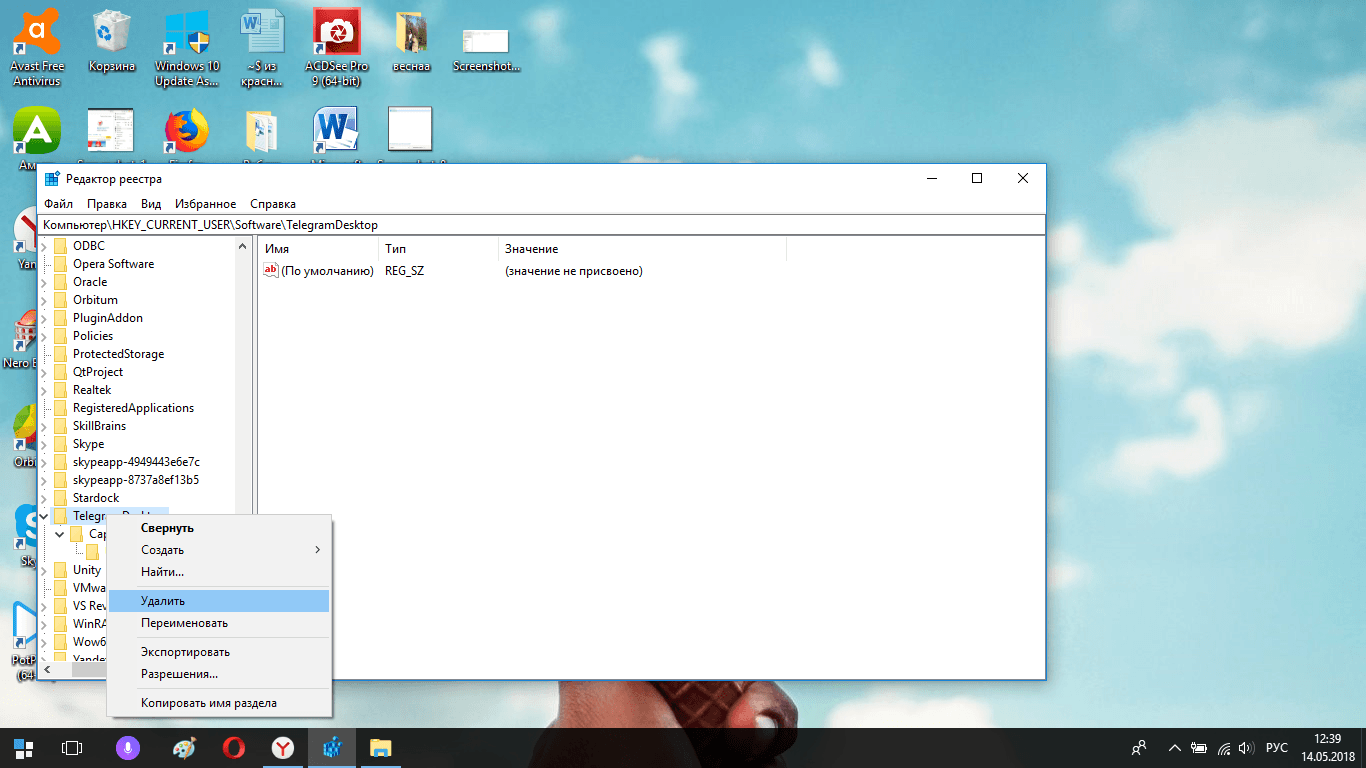The image size is (1366, 768).
Task: Select the SkillBrains registry key
Action: pyautogui.click(x=99, y=426)
